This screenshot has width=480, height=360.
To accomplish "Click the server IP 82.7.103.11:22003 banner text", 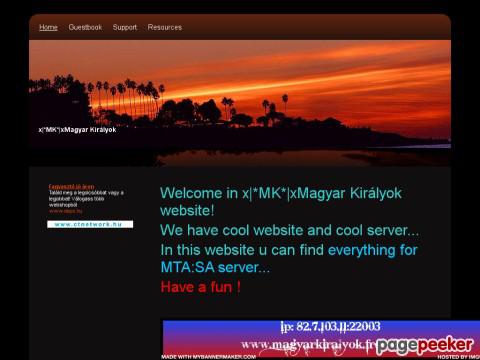I will (330, 326).
